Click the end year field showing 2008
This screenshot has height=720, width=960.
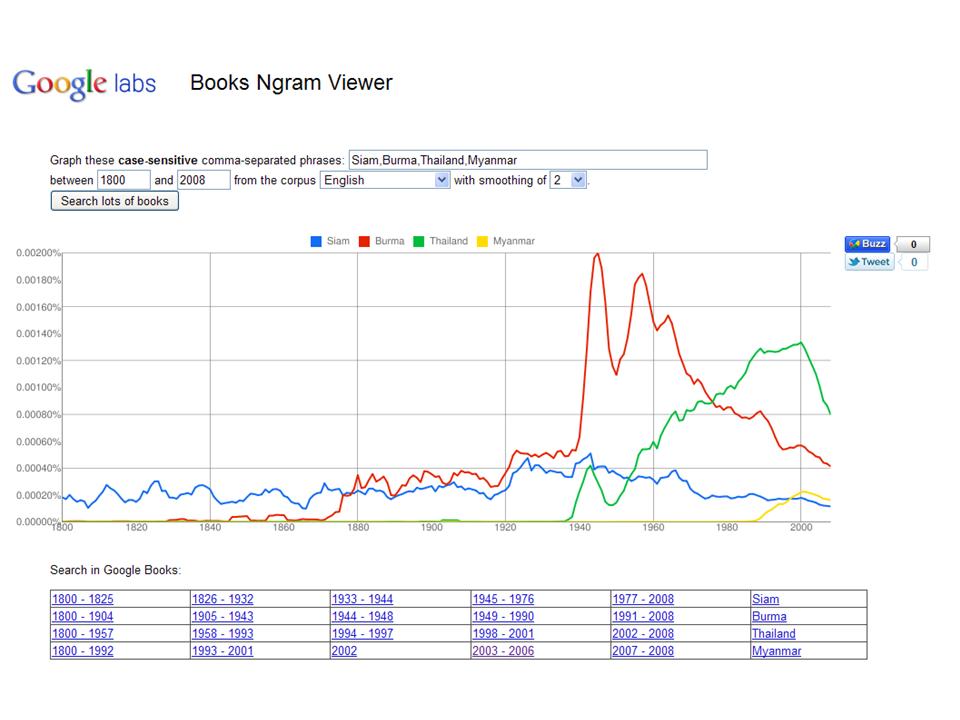click(203, 180)
